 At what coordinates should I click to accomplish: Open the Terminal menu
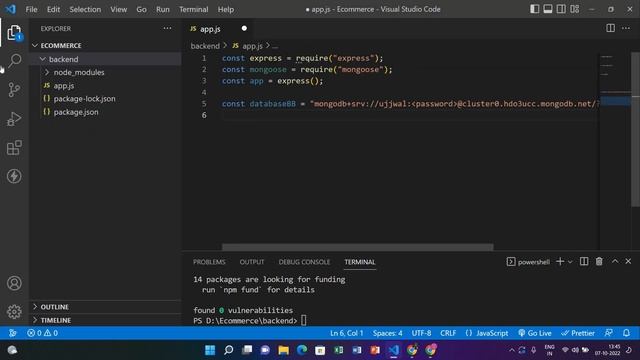[x=193, y=9]
